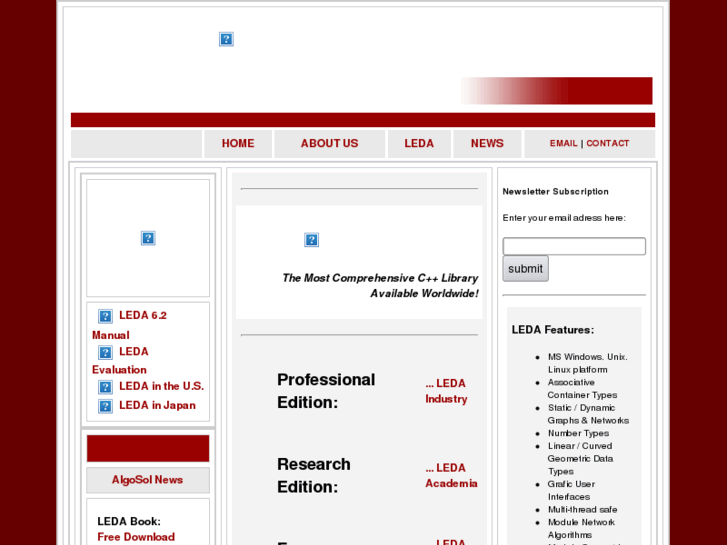
Task: Open the ... LEDA Industry link
Action: [446, 391]
